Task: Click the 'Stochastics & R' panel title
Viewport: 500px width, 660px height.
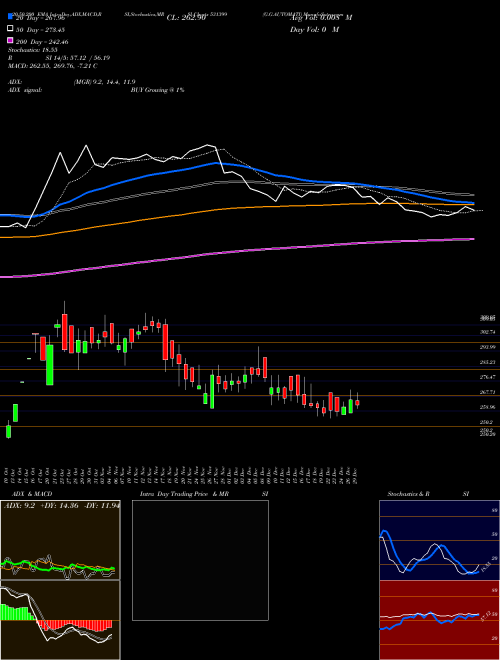Action: coord(409,494)
